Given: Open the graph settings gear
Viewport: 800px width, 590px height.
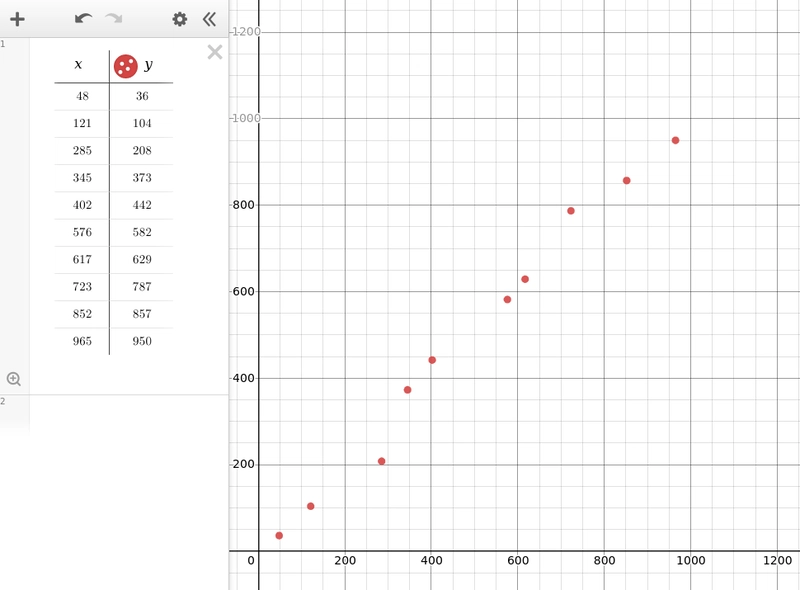Looking at the screenshot, I should point(180,19).
